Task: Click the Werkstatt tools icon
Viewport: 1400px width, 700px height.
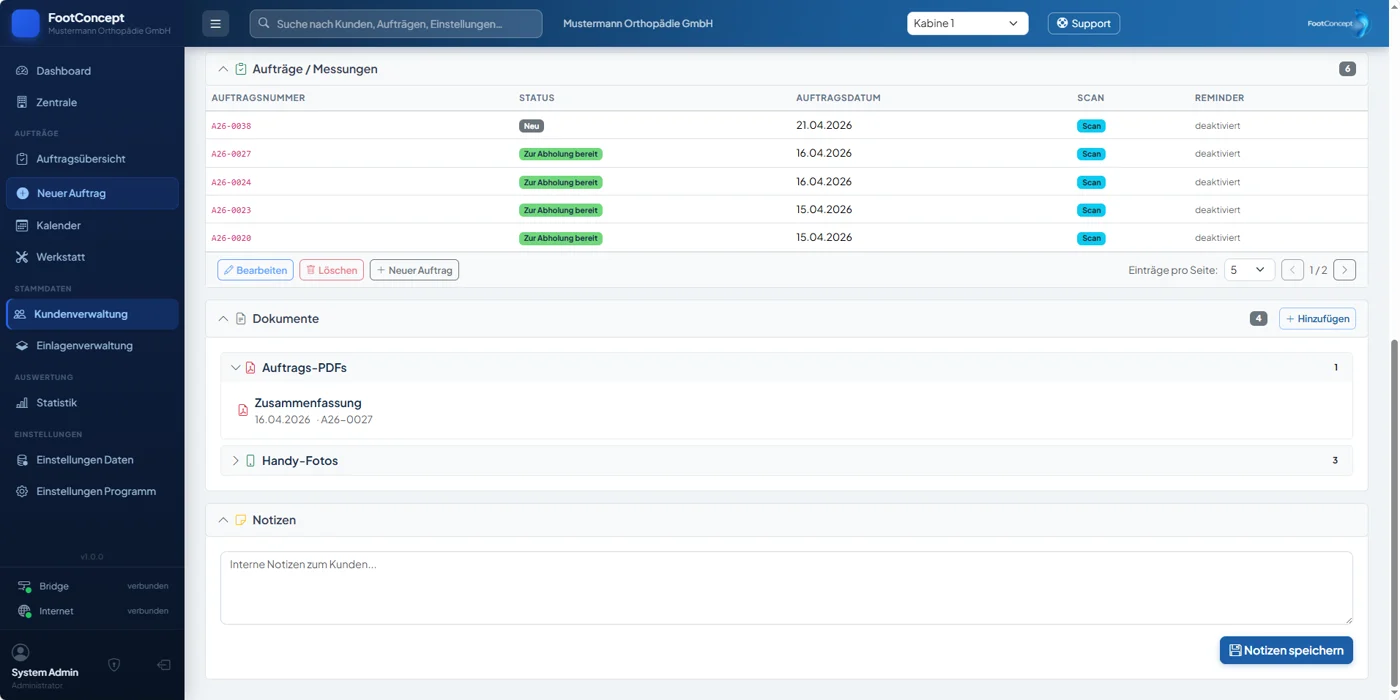Action: click(22, 257)
